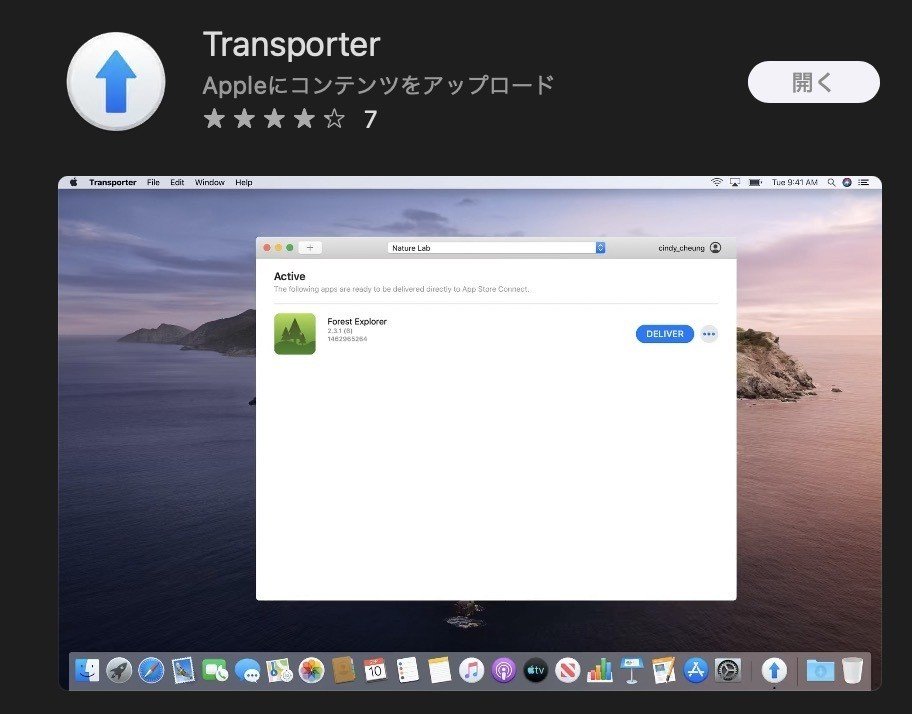The width and height of the screenshot is (912, 714).
Task: Open Trash in the Dock
Action: coord(852,670)
